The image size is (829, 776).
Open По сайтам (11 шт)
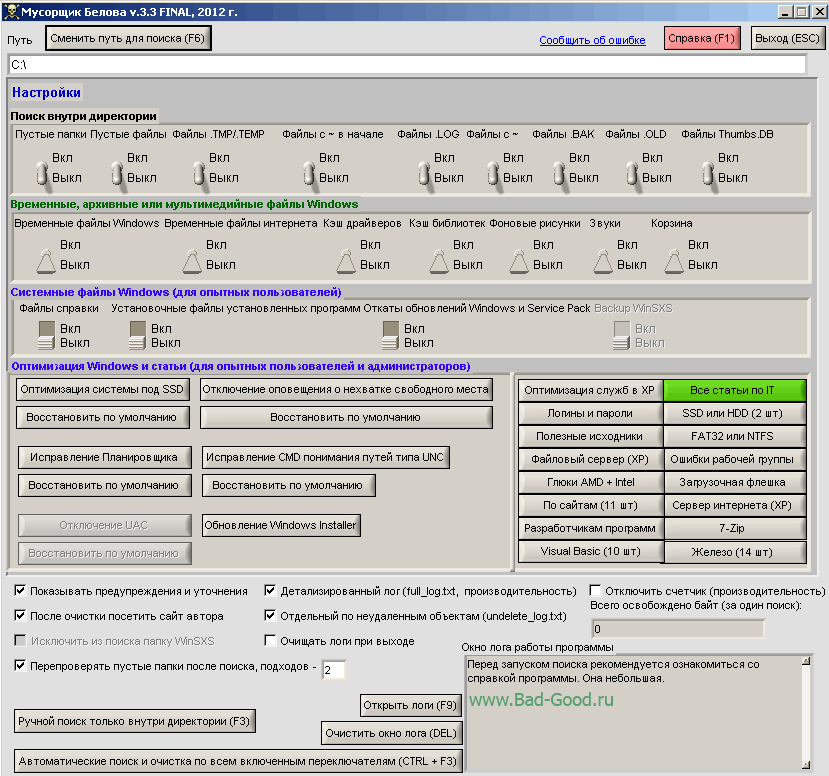590,505
